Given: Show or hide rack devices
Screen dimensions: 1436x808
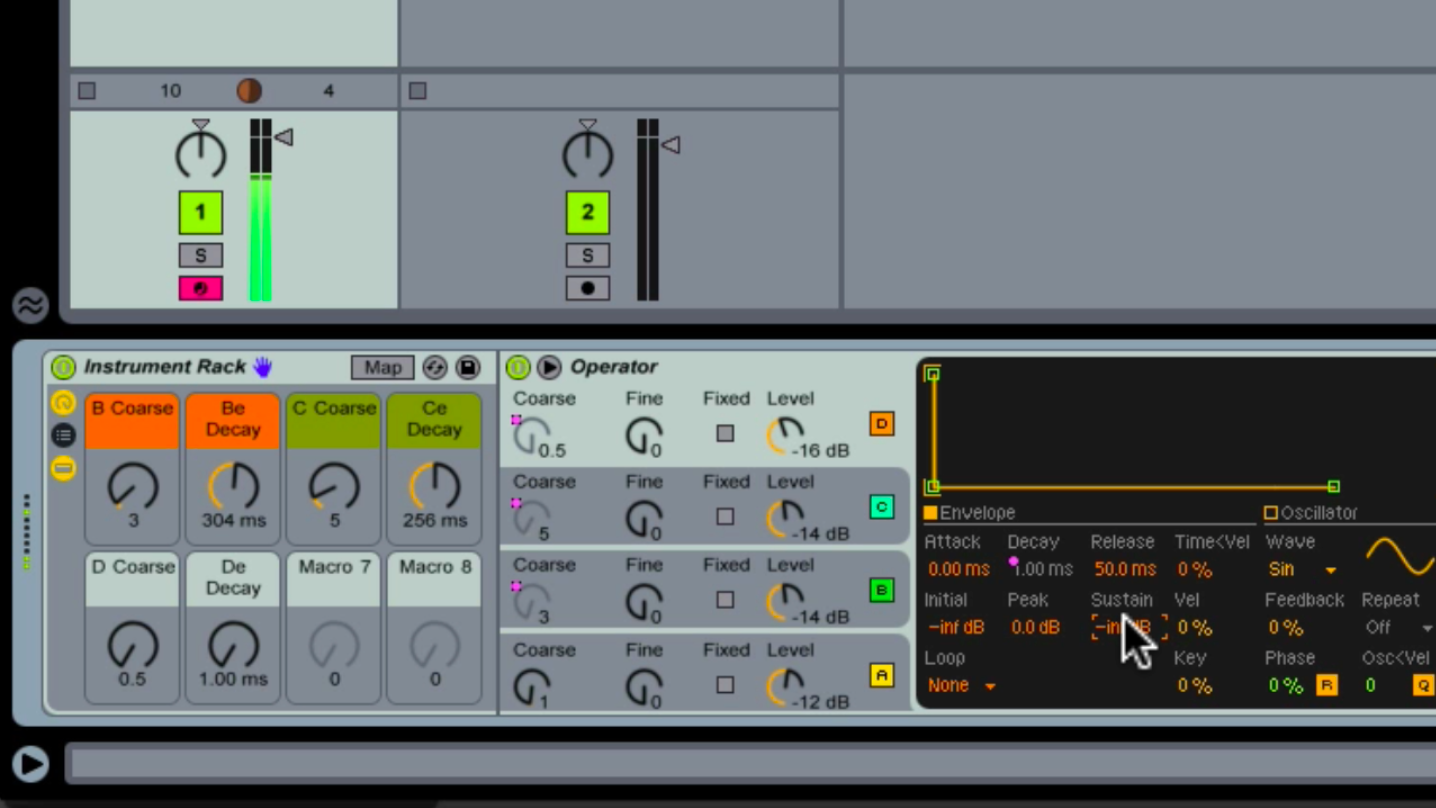Looking at the screenshot, I should point(63,467).
